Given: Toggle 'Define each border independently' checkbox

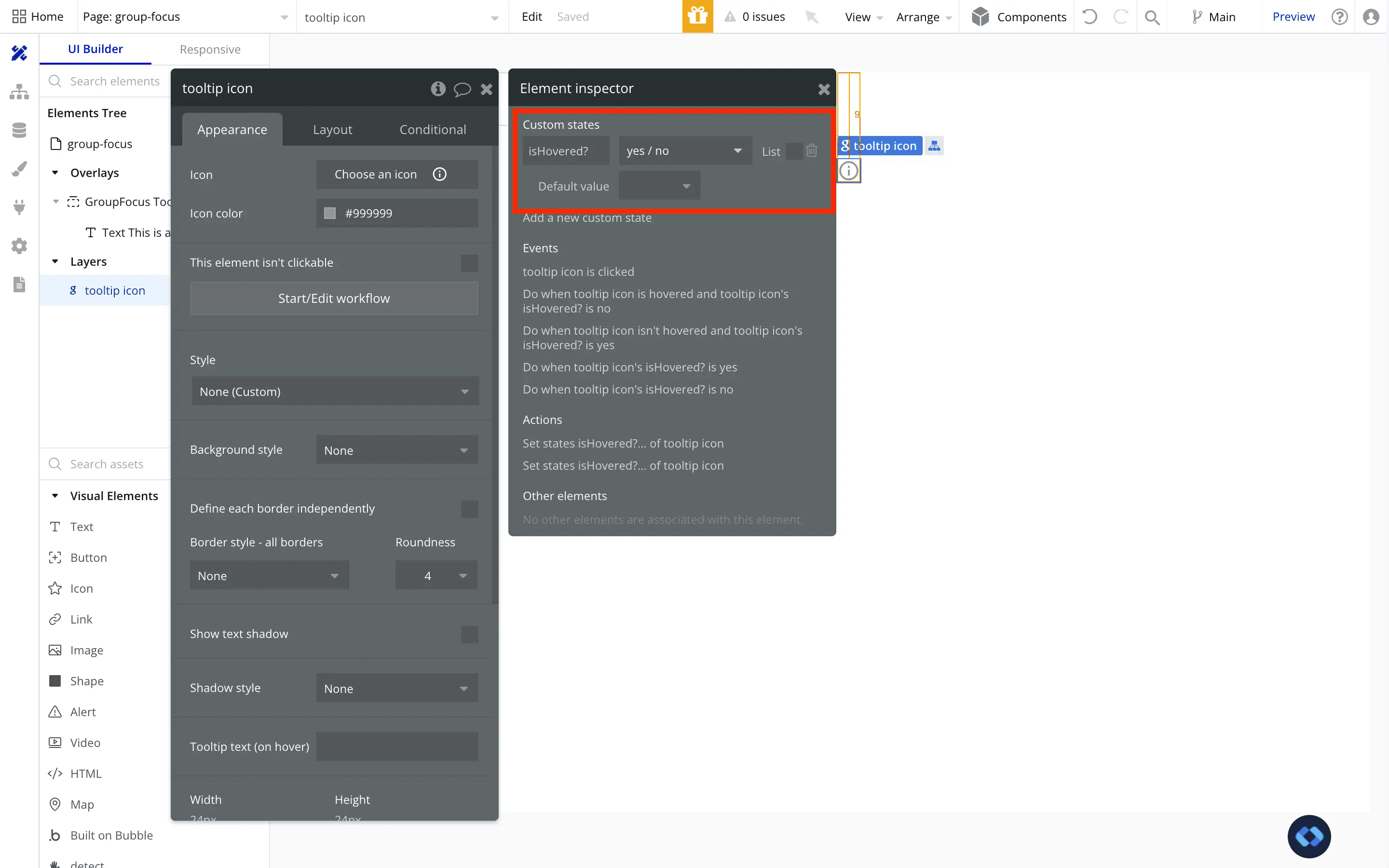Looking at the screenshot, I should 469,509.
